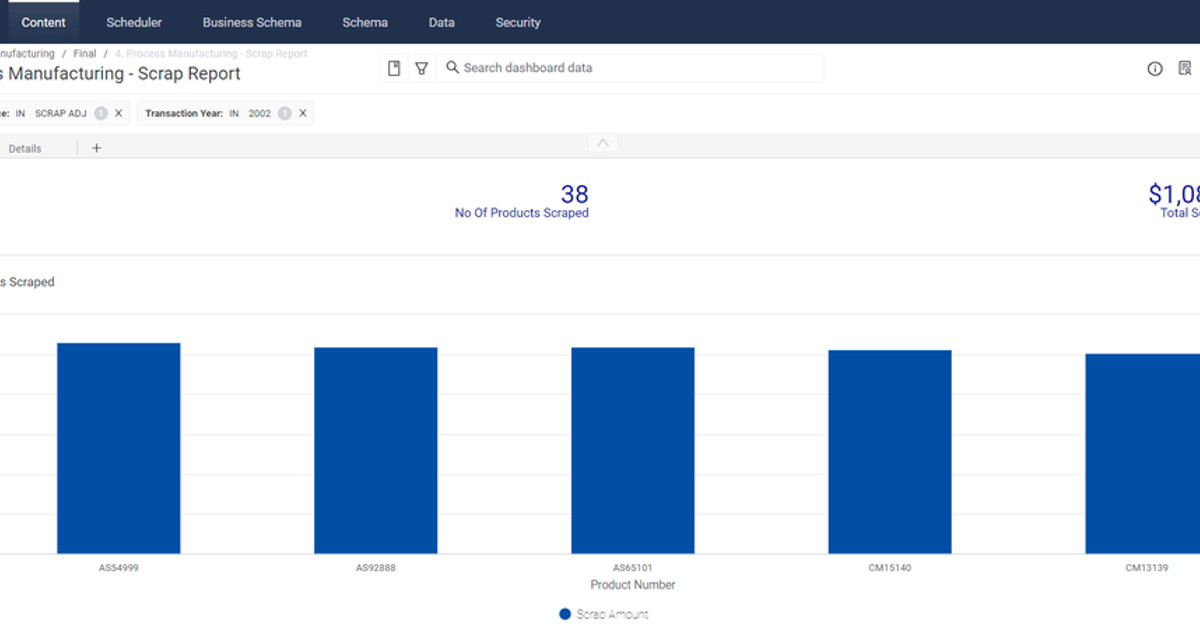
Task: Collapse the filter bar with the up chevron
Action: click(x=602, y=143)
